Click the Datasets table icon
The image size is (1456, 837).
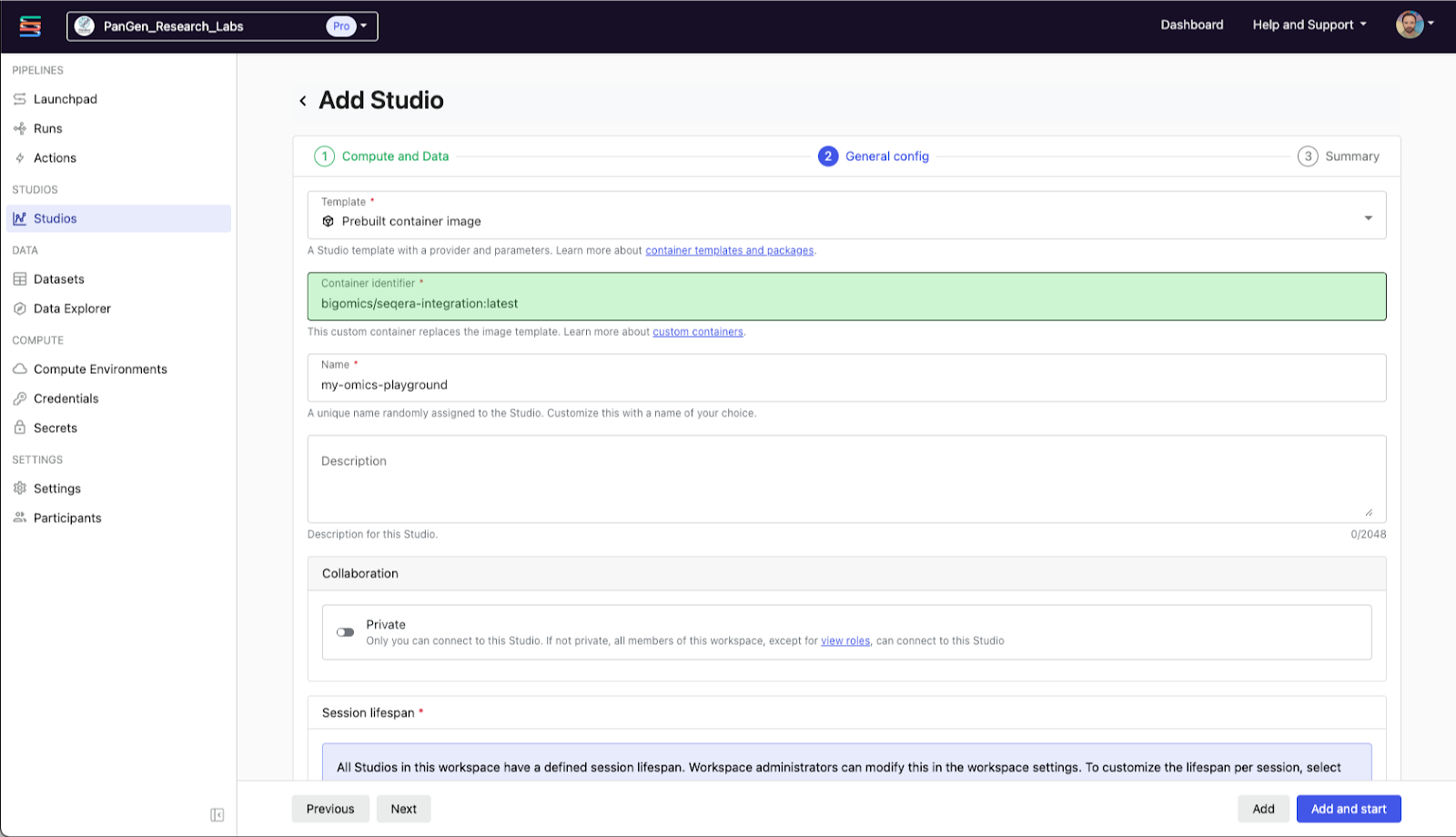20,279
